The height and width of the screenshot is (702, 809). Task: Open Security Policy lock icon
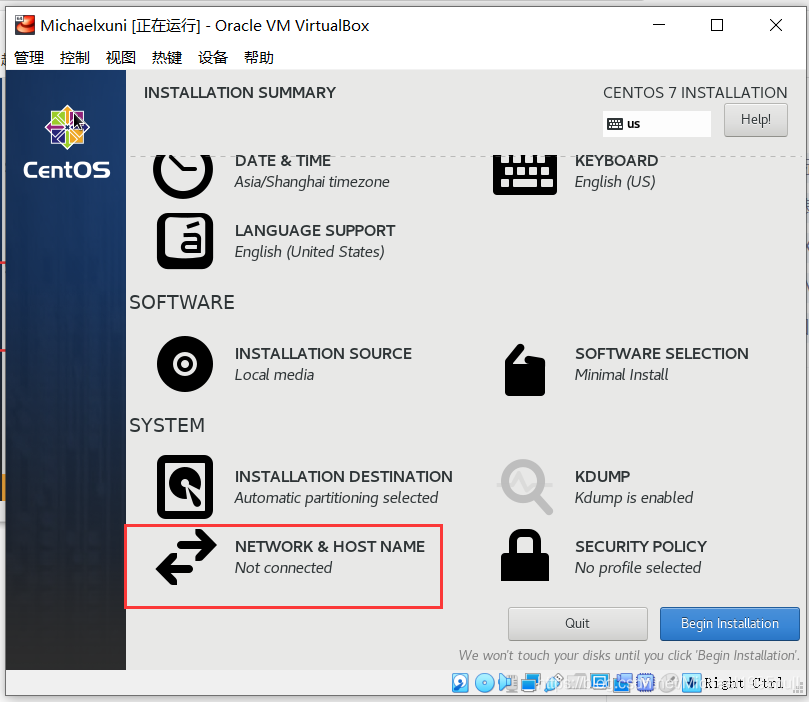pos(525,556)
